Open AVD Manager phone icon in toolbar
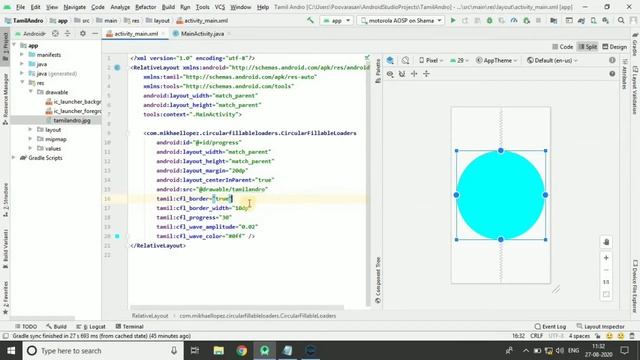The width and height of the screenshot is (640, 360). [x=593, y=20]
